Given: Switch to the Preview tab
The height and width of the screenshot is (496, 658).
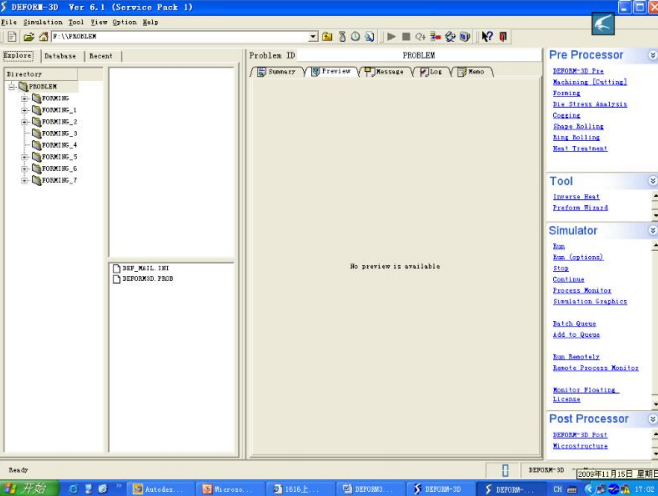Looking at the screenshot, I should click(x=332, y=71).
